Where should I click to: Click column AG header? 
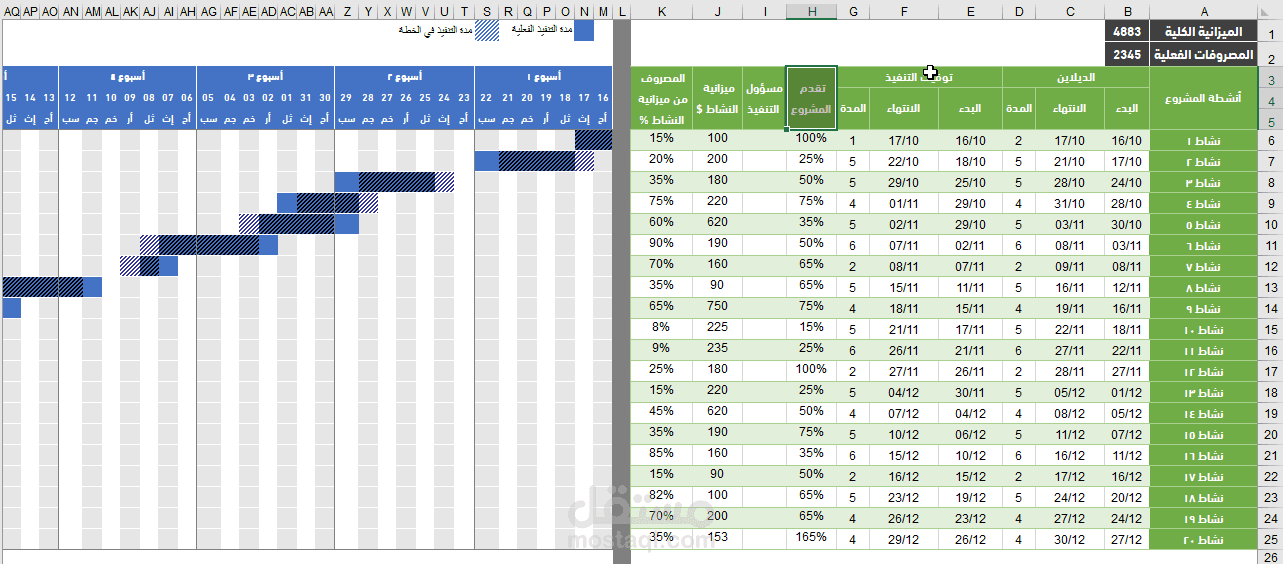[208, 11]
